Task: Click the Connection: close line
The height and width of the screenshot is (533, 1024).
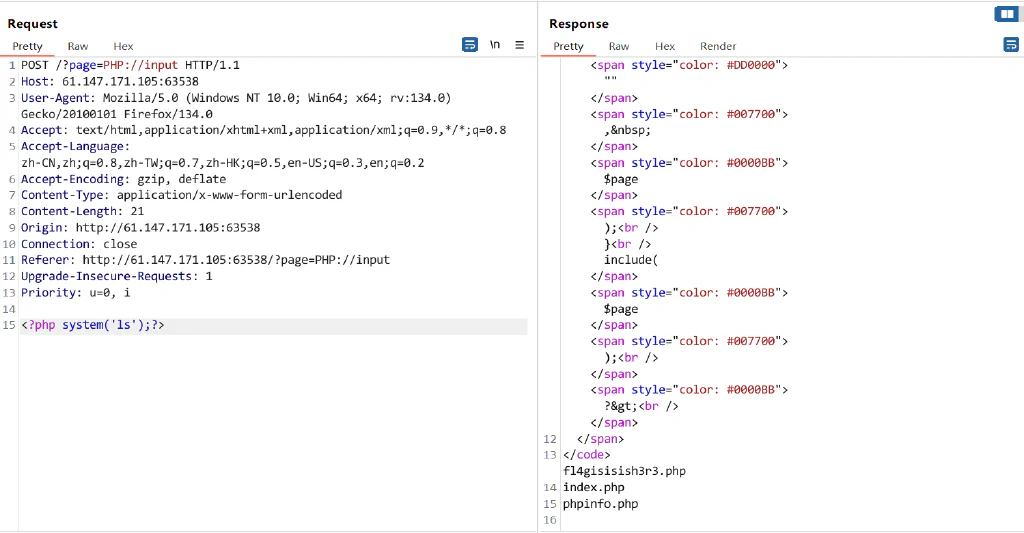Action: 79,244
